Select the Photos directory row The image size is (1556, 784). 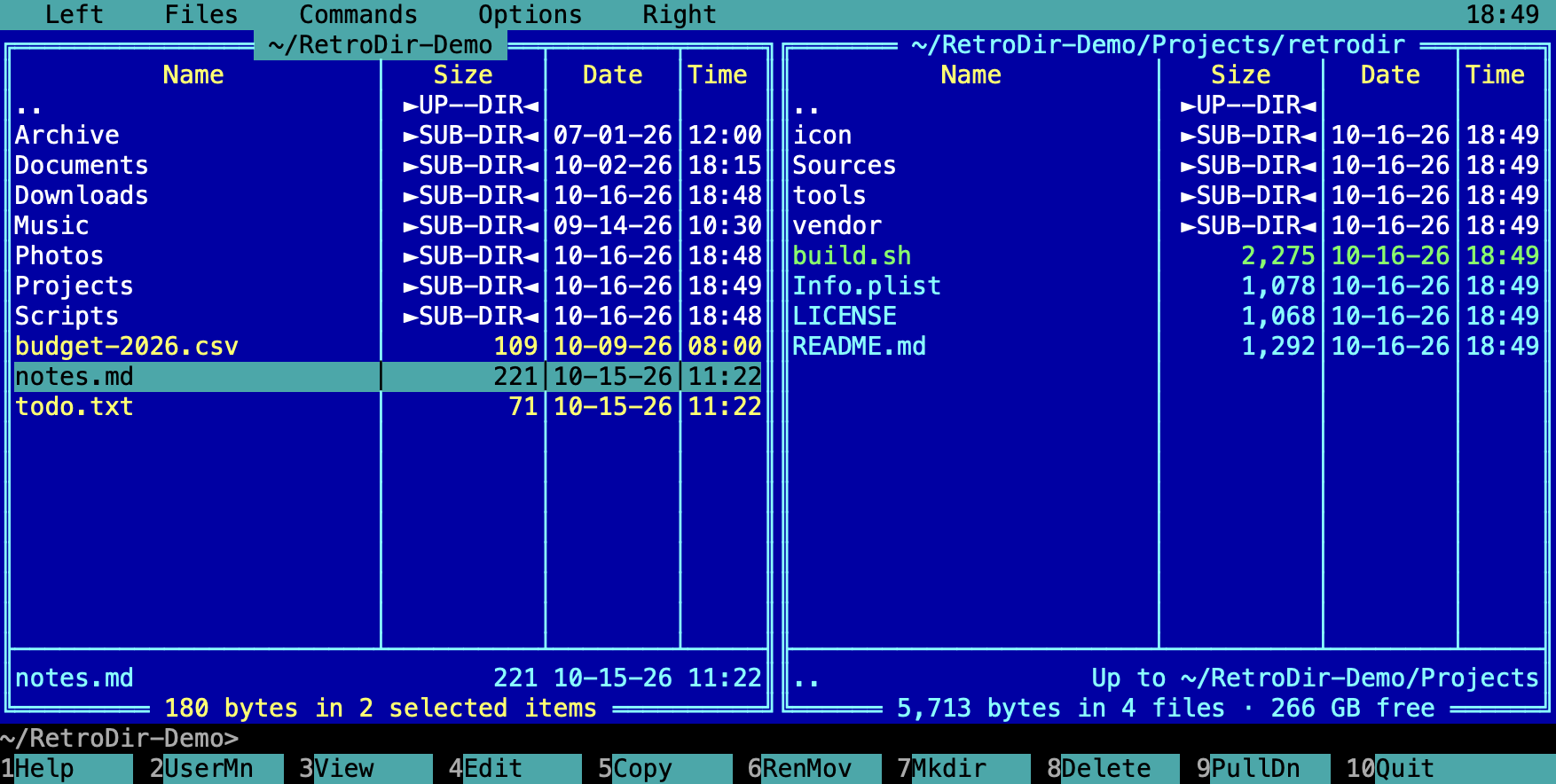click(x=389, y=256)
